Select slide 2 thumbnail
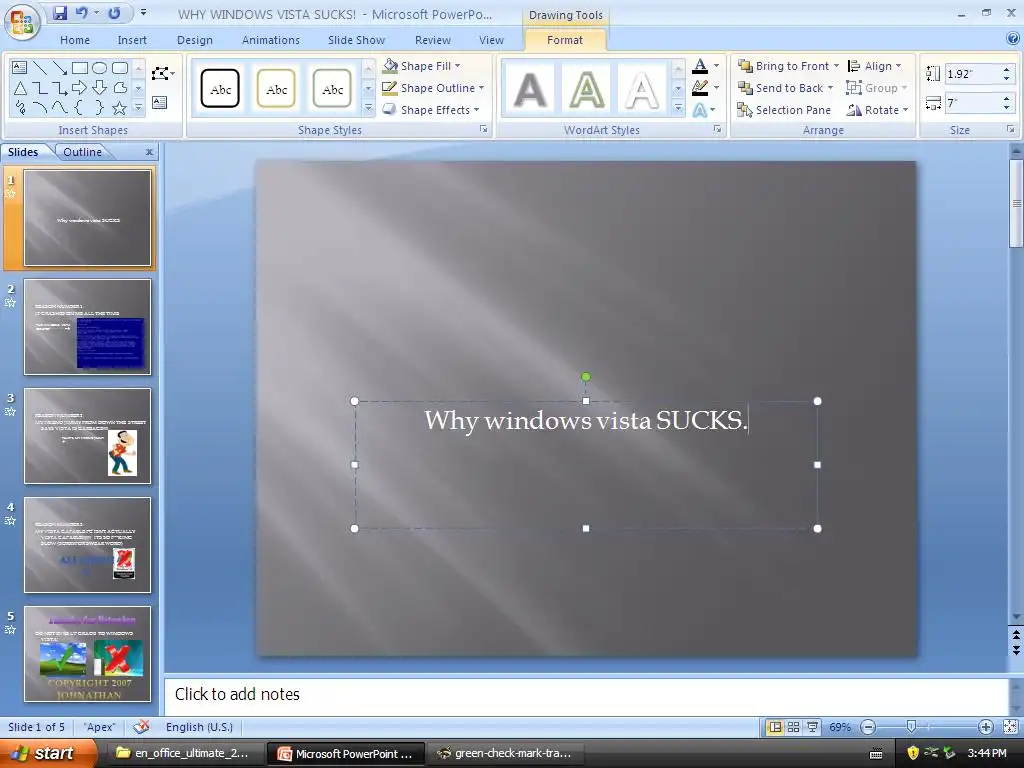Image resolution: width=1024 pixels, height=768 pixels. coord(88,327)
